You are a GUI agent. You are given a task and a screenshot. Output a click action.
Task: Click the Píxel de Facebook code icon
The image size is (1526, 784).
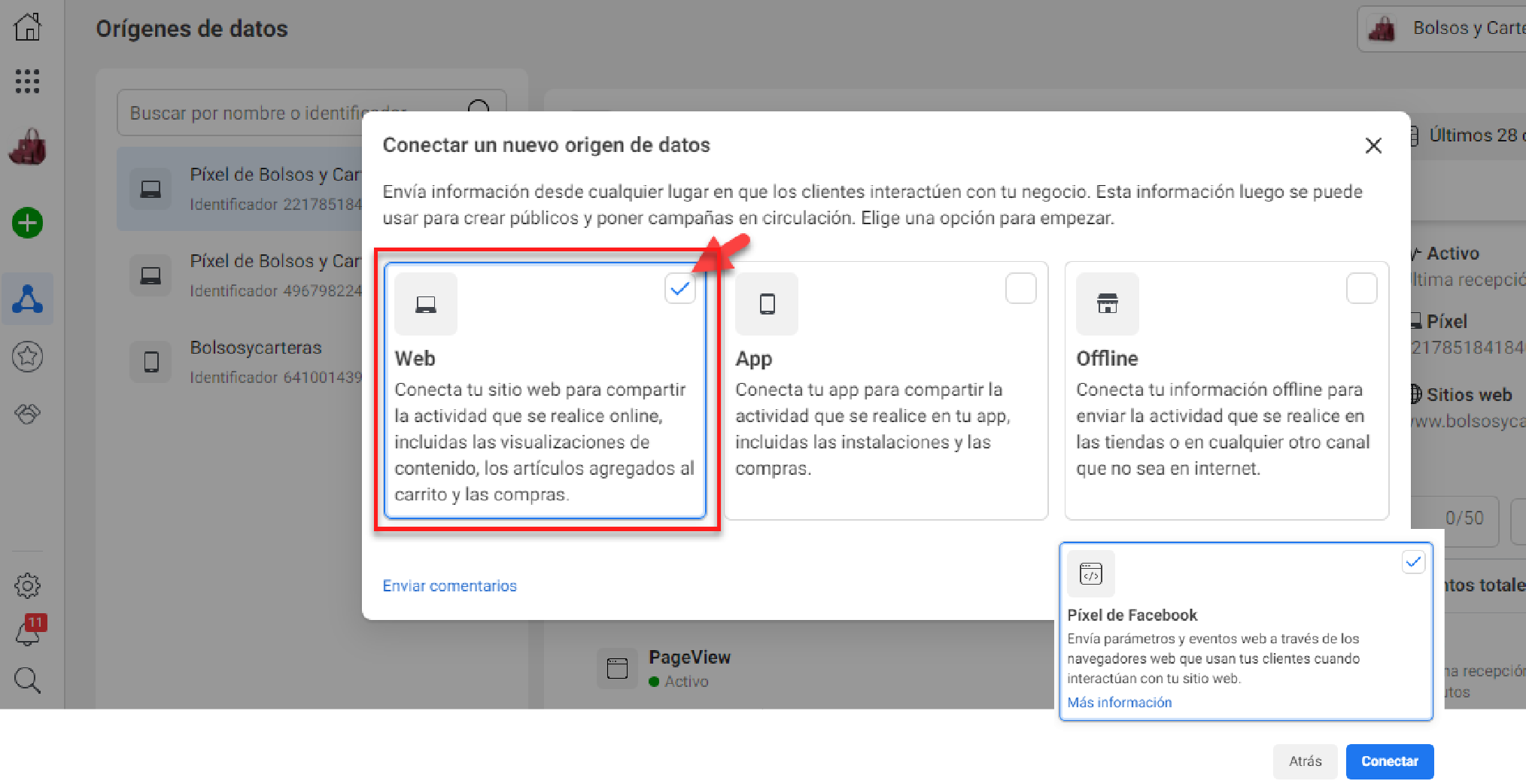[x=1091, y=574]
